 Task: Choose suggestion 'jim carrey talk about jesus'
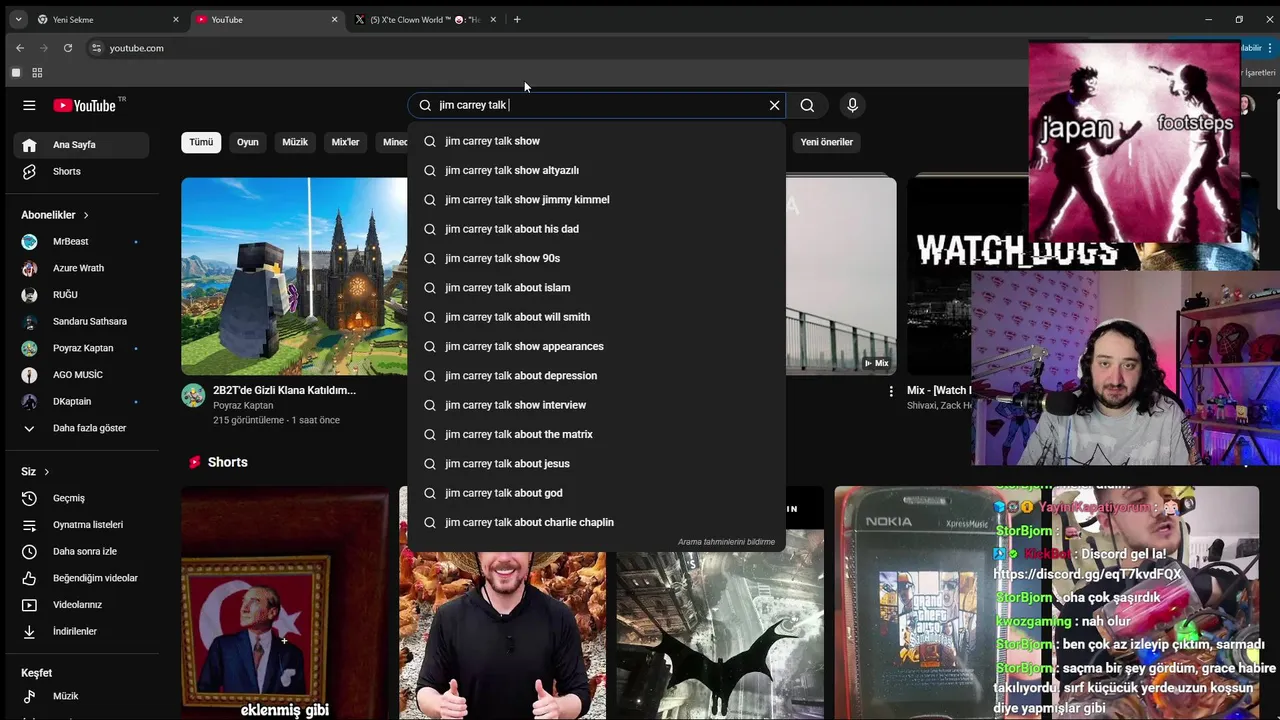pyautogui.click(x=596, y=464)
